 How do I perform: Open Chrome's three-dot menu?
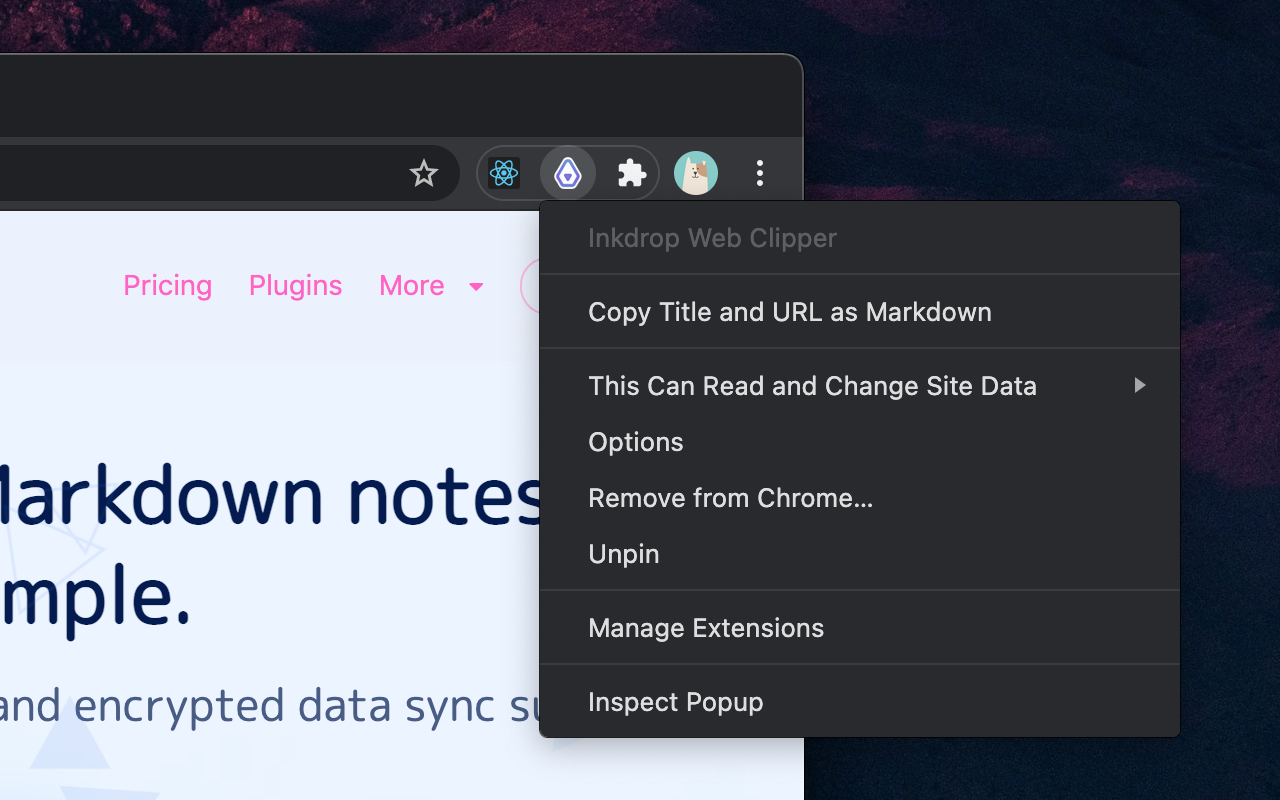coord(760,174)
